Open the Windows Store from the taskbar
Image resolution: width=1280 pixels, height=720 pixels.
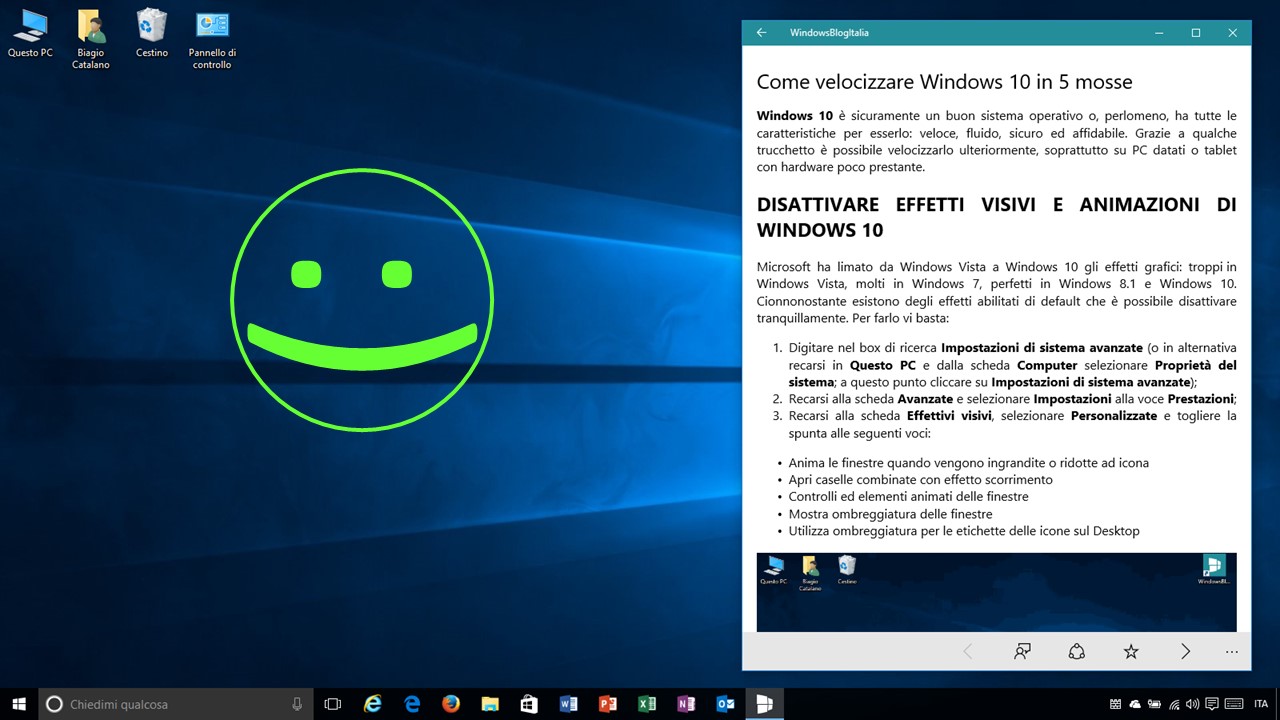pos(529,704)
